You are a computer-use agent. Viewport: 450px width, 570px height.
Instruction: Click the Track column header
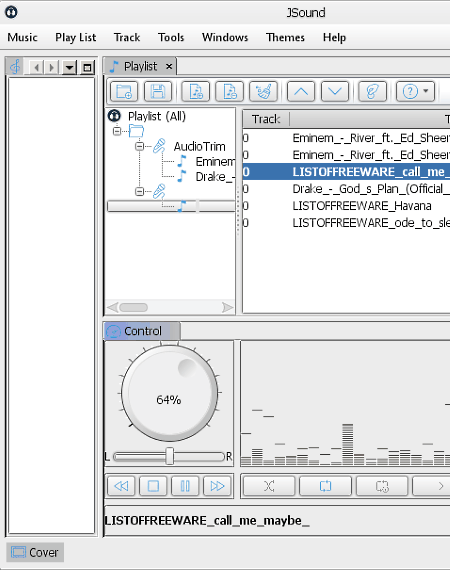point(266,119)
